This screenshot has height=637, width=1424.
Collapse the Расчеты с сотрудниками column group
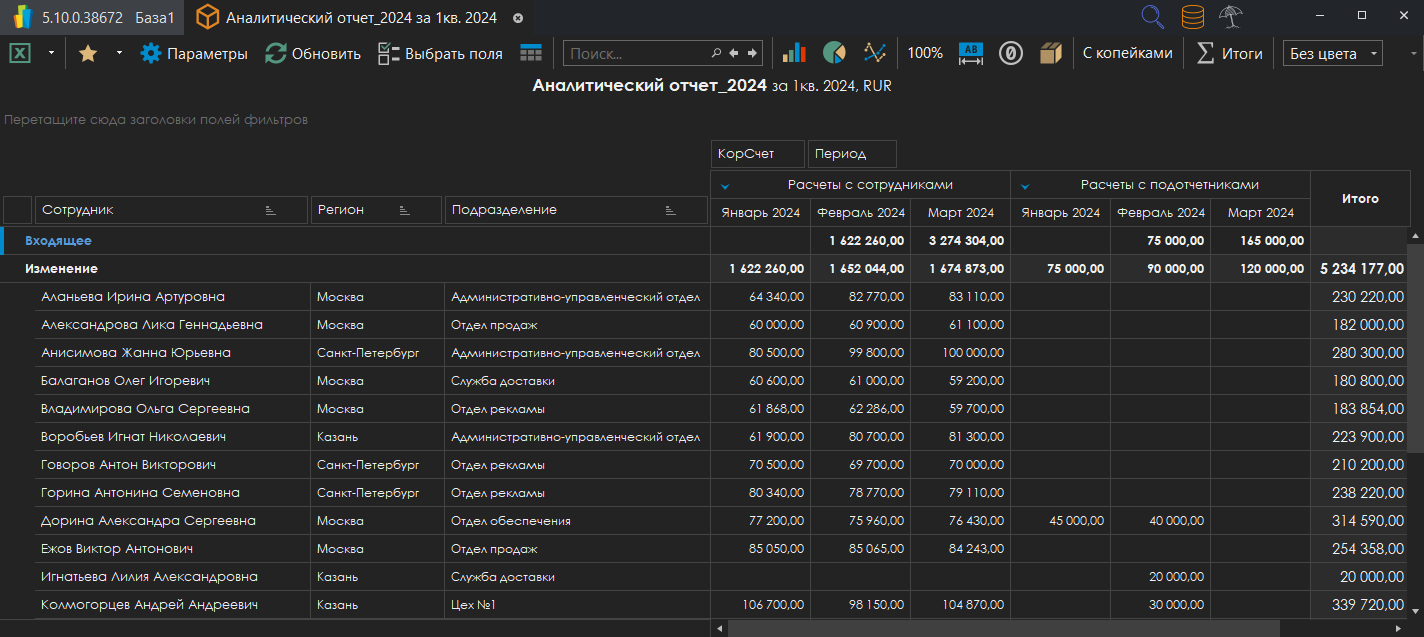pos(726,185)
